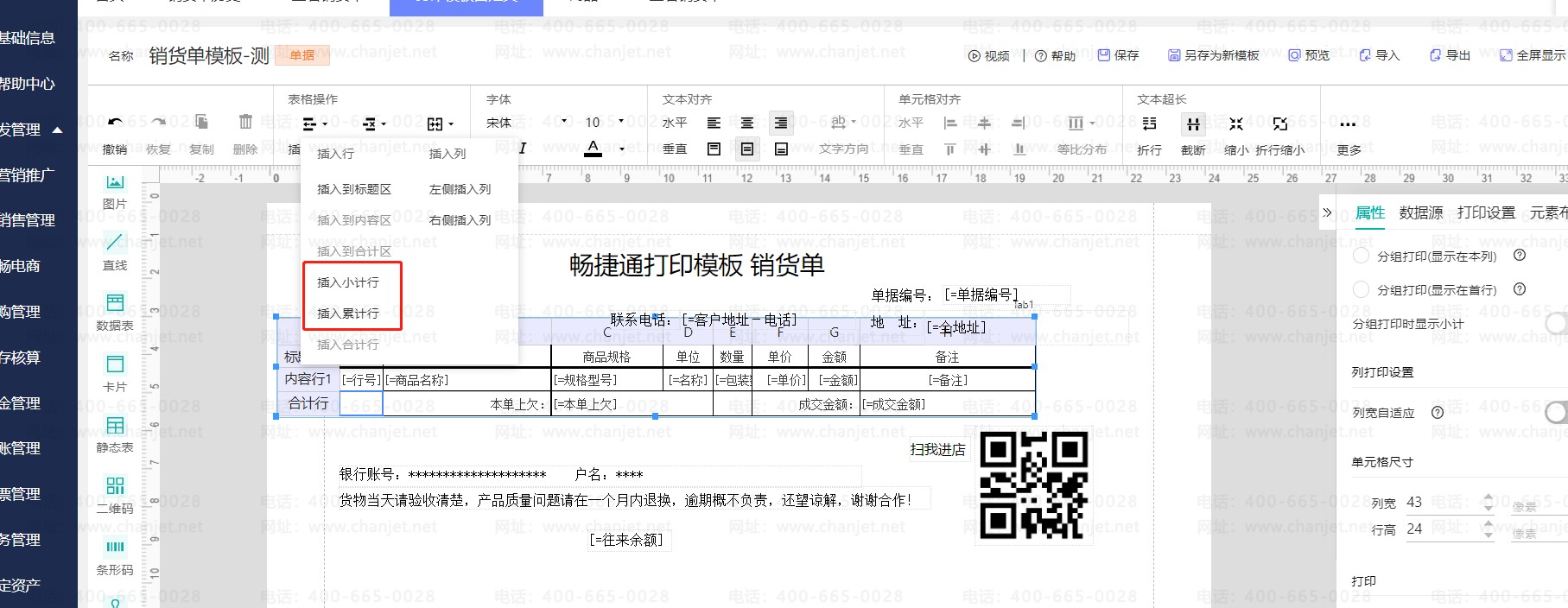Toggle column width auto-fit (列宽自适应) switch
Screen dimensions: 1568x608
coord(1556,413)
